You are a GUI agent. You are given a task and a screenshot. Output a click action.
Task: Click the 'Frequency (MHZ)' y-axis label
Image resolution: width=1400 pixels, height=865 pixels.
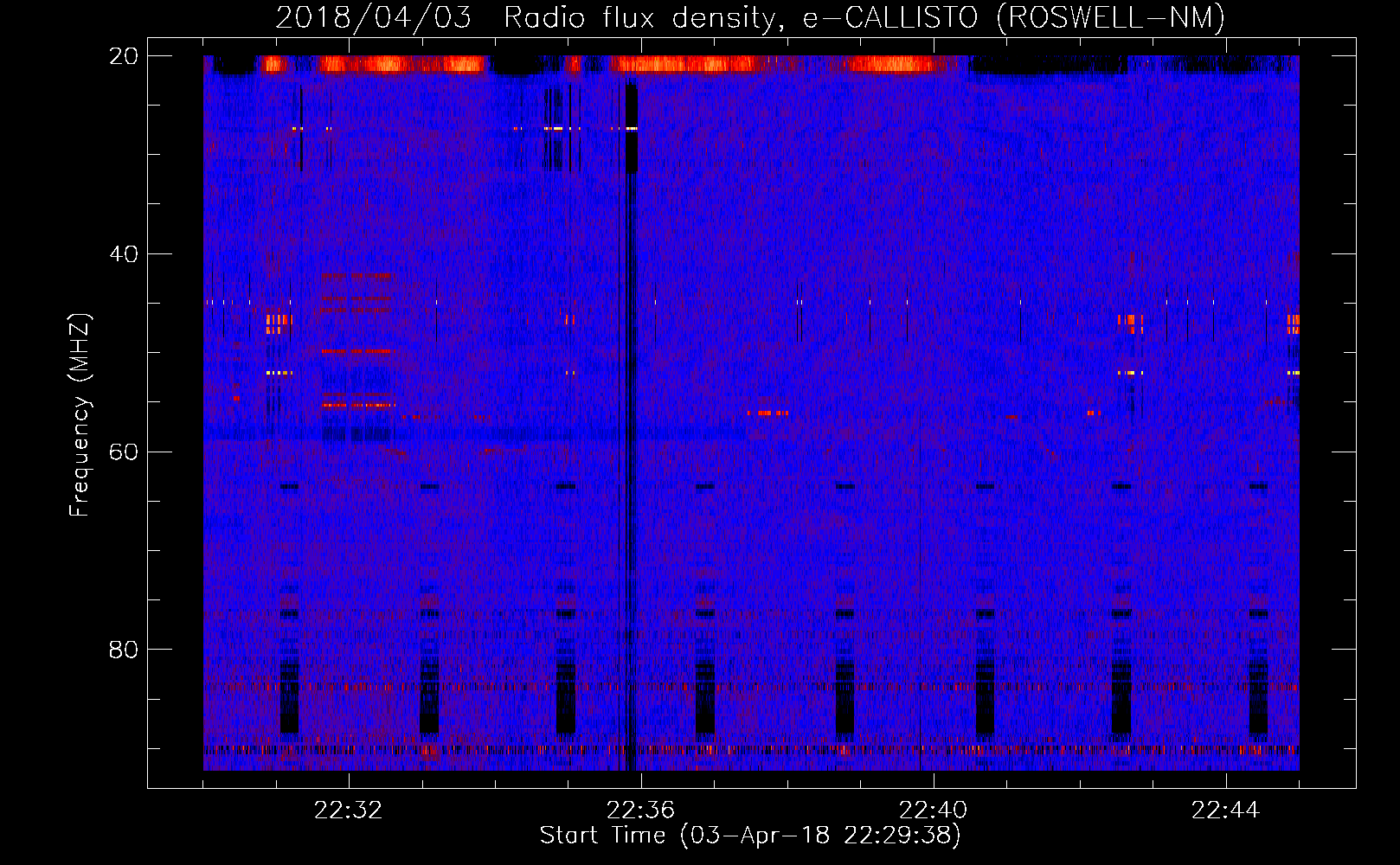80,415
